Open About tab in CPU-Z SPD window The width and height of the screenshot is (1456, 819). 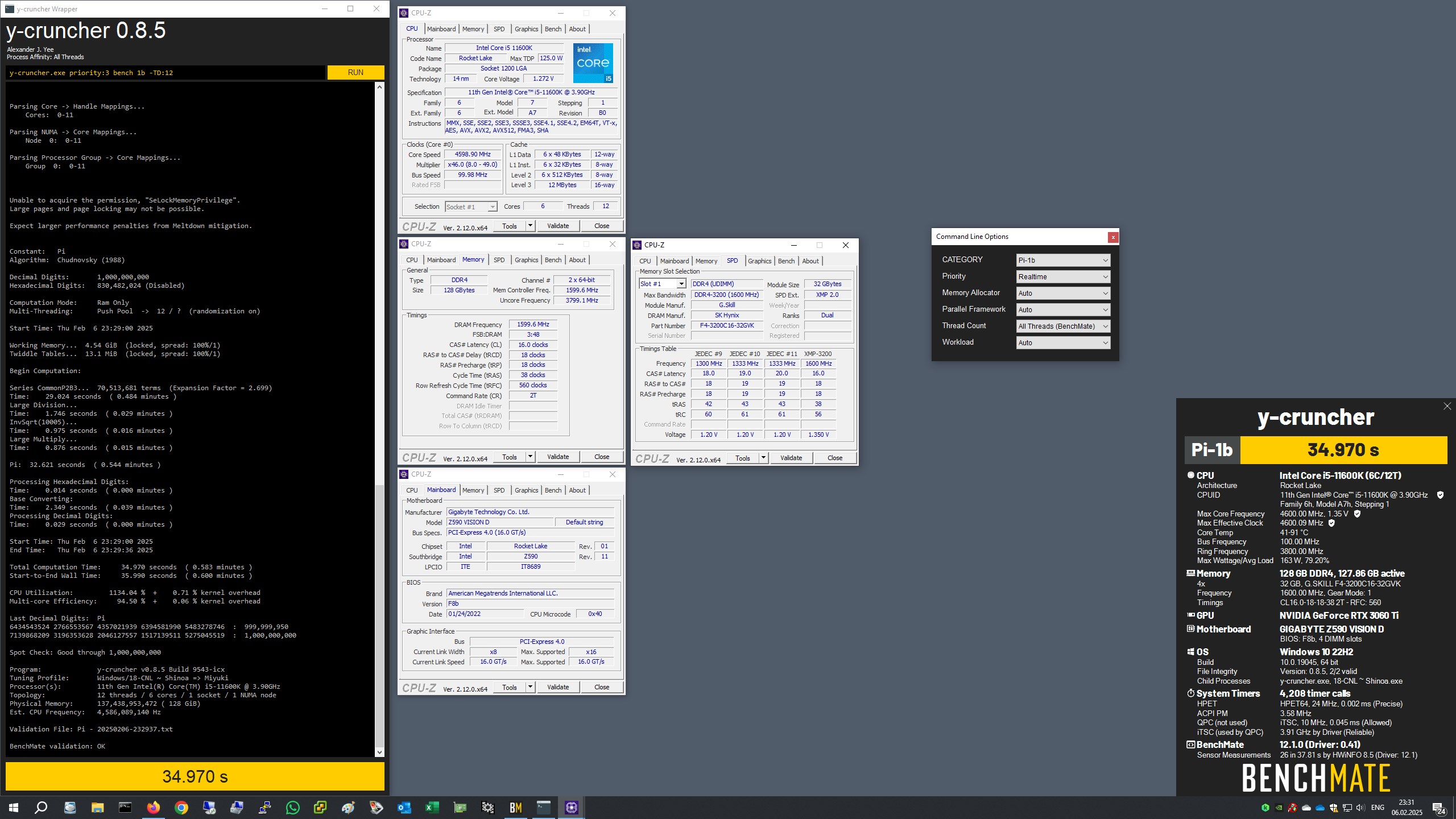(810, 261)
